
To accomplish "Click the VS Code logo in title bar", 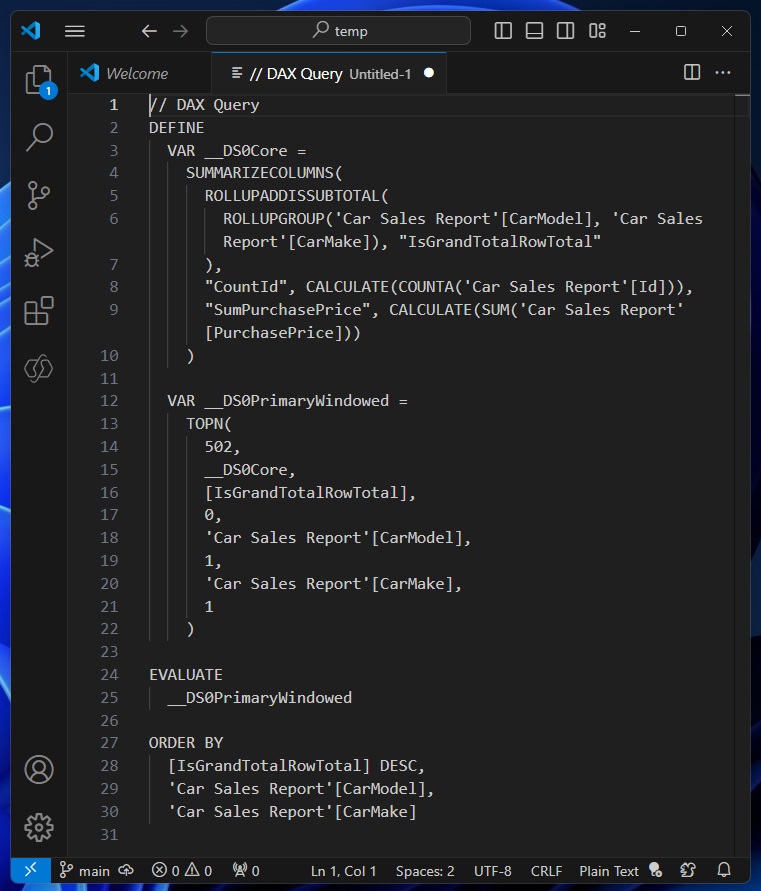I will [x=31, y=31].
